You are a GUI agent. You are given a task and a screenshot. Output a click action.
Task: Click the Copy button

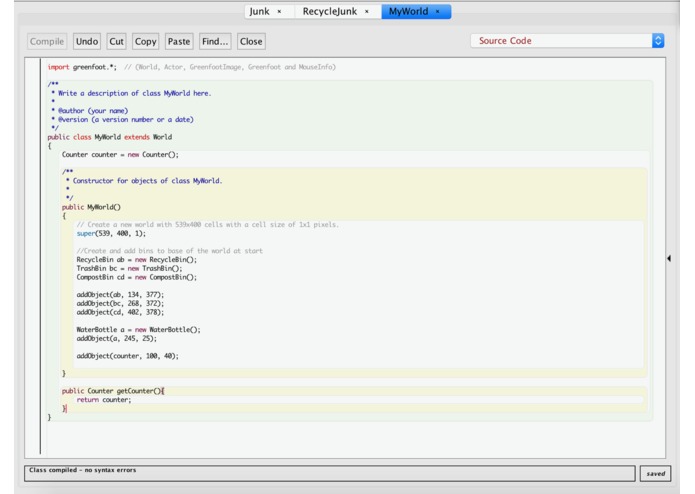pos(145,41)
